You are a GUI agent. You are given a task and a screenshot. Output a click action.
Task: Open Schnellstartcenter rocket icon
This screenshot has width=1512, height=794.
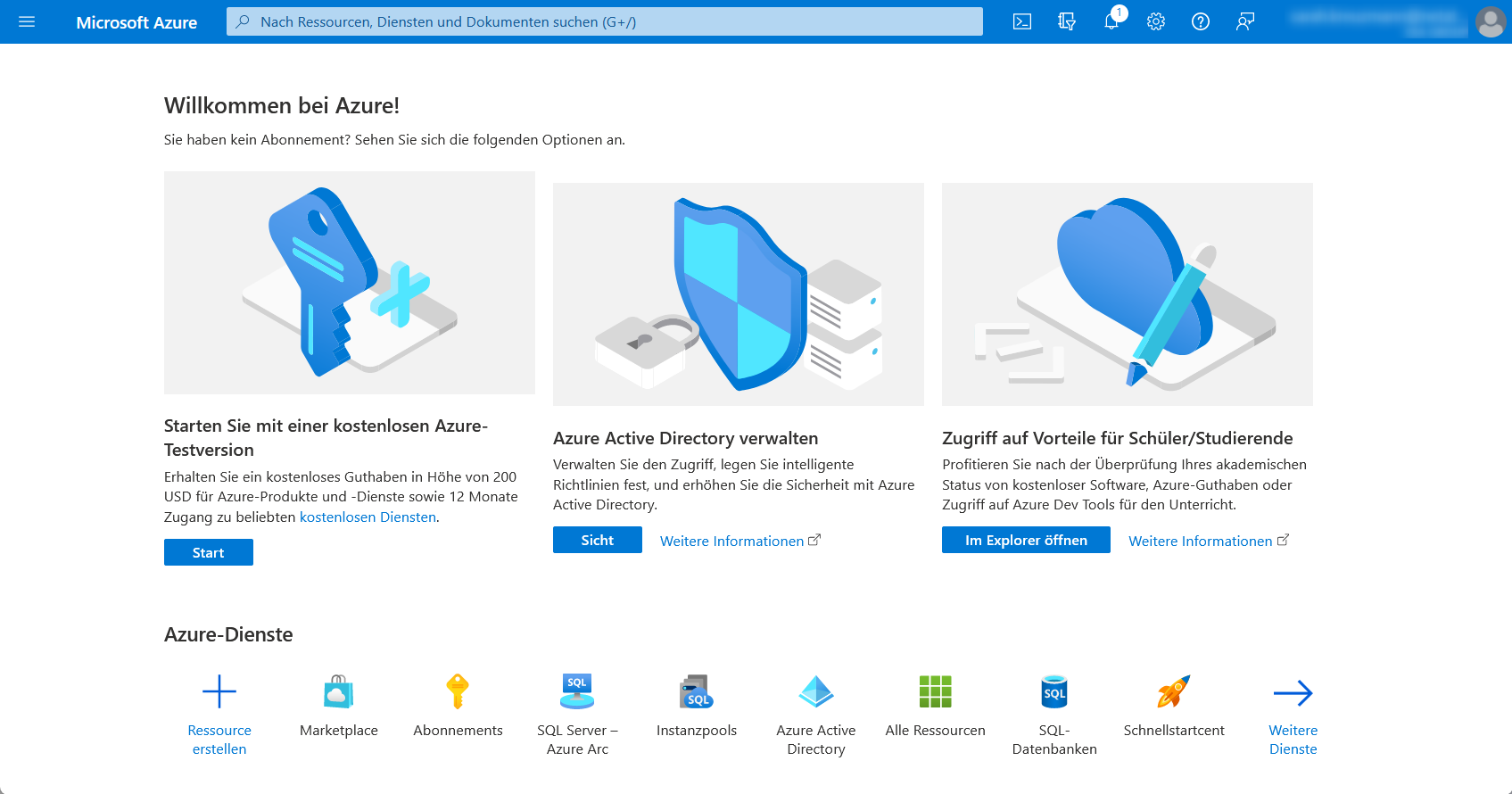coord(1174,691)
